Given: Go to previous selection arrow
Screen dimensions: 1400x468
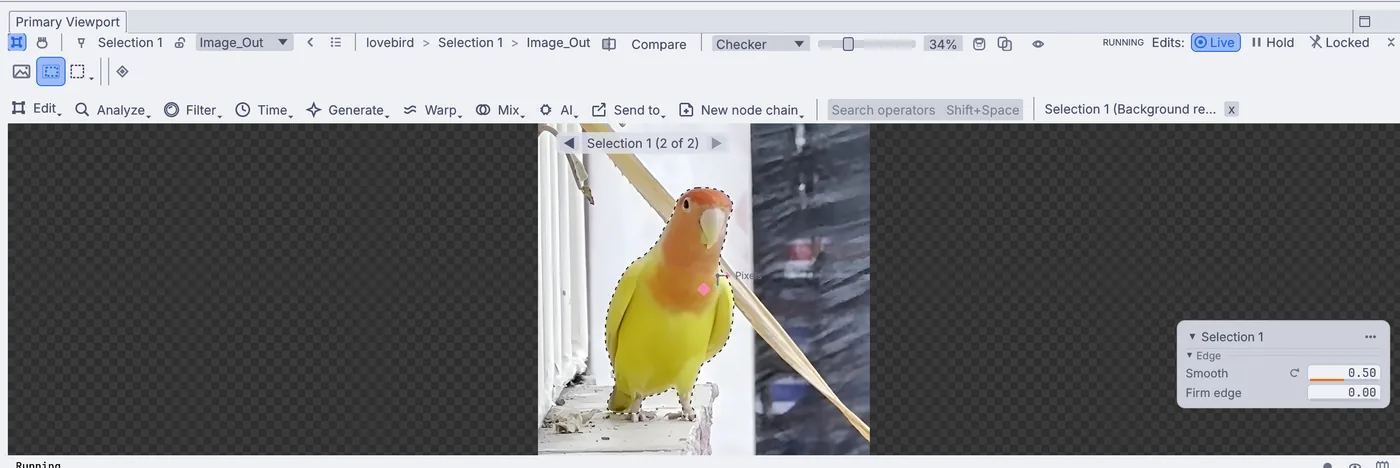Looking at the screenshot, I should pyautogui.click(x=569, y=143).
